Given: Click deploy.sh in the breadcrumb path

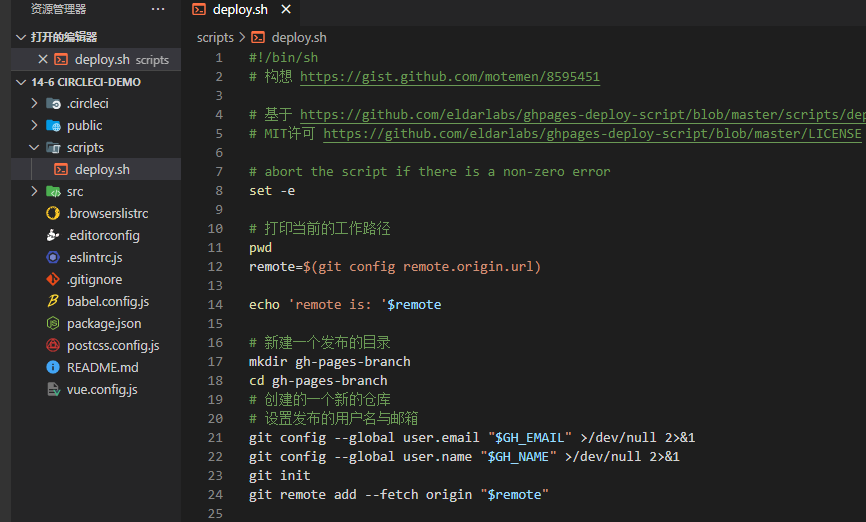Looking at the screenshot, I should point(299,38).
